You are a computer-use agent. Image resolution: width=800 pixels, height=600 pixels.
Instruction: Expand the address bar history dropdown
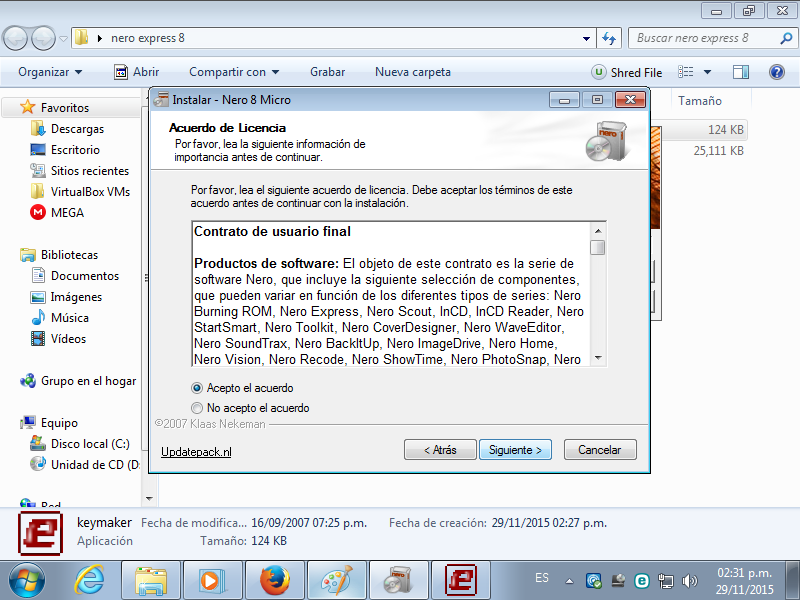(x=586, y=38)
